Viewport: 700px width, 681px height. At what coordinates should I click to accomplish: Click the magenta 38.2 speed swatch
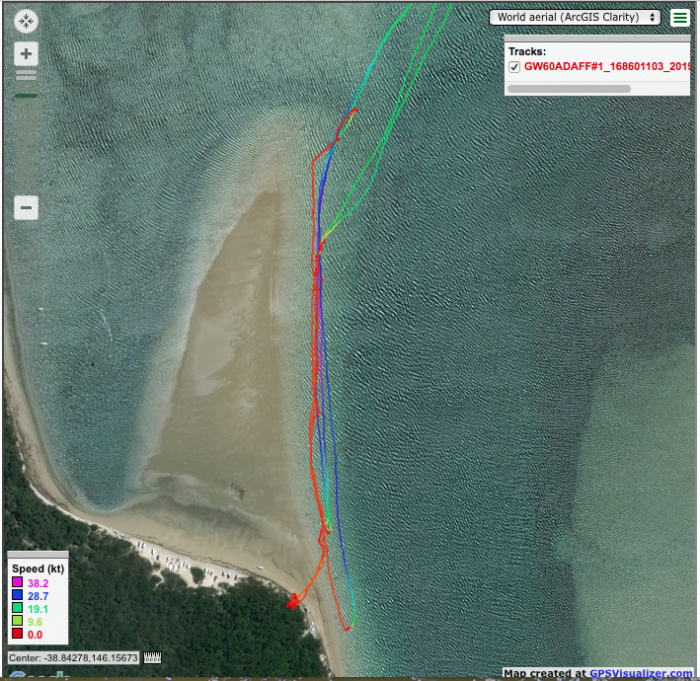click(x=17, y=581)
